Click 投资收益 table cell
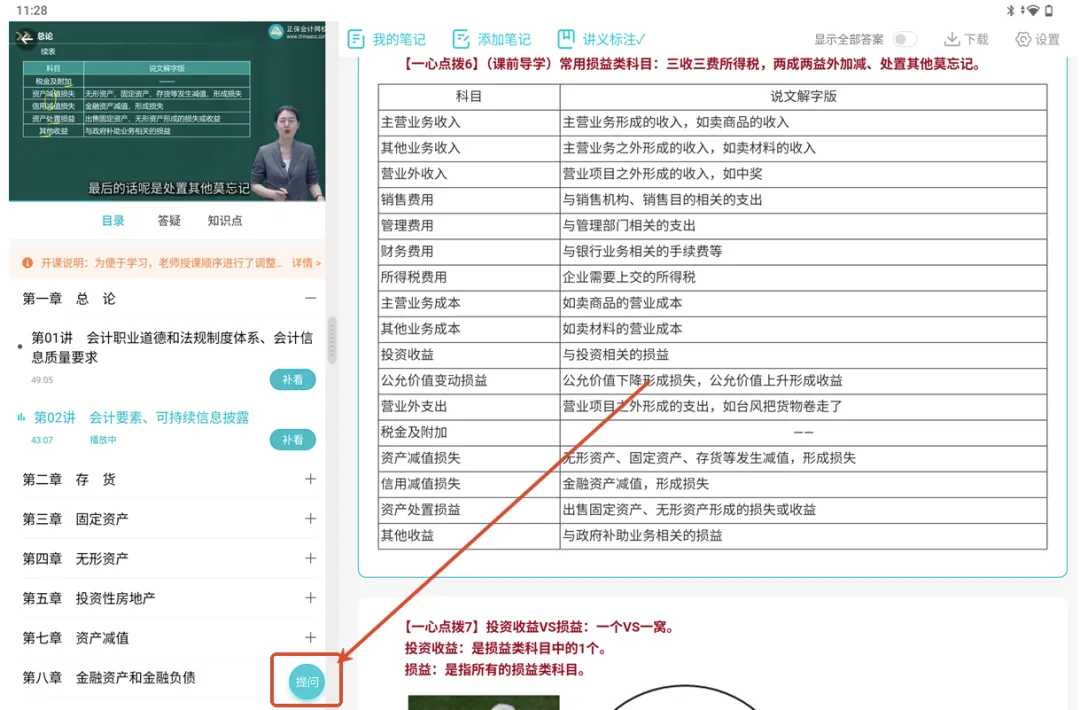The width and height of the screenshot is (1080, 710). (x=468, y=355)
